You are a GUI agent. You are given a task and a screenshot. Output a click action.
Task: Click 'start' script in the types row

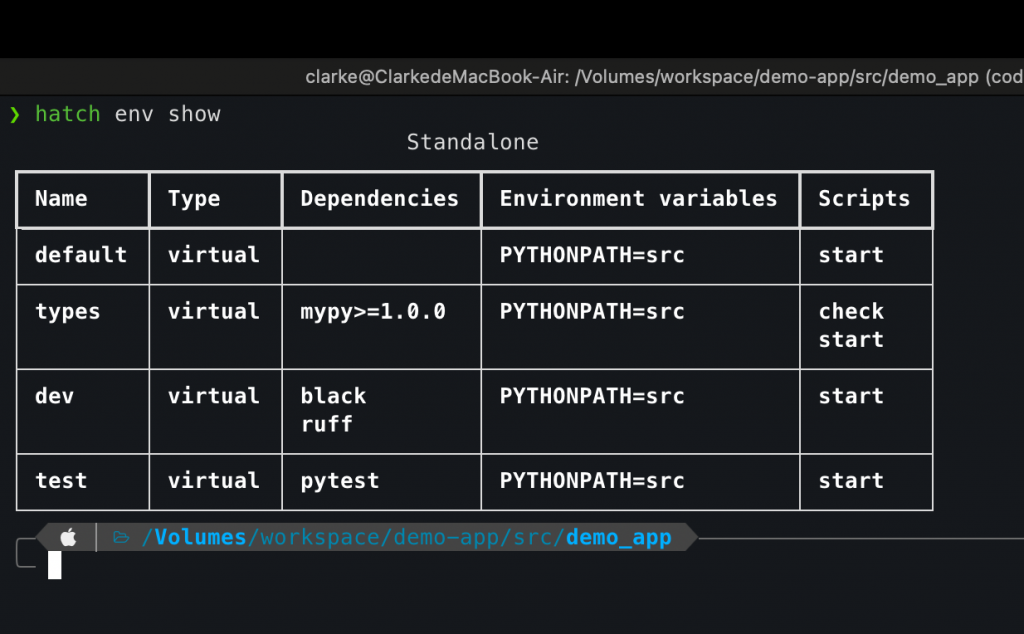coord(851,340)
